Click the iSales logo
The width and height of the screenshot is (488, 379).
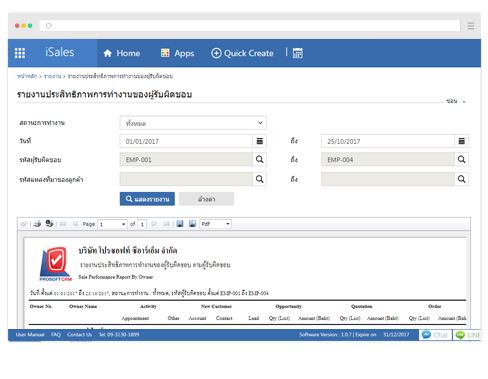[60, 52]
